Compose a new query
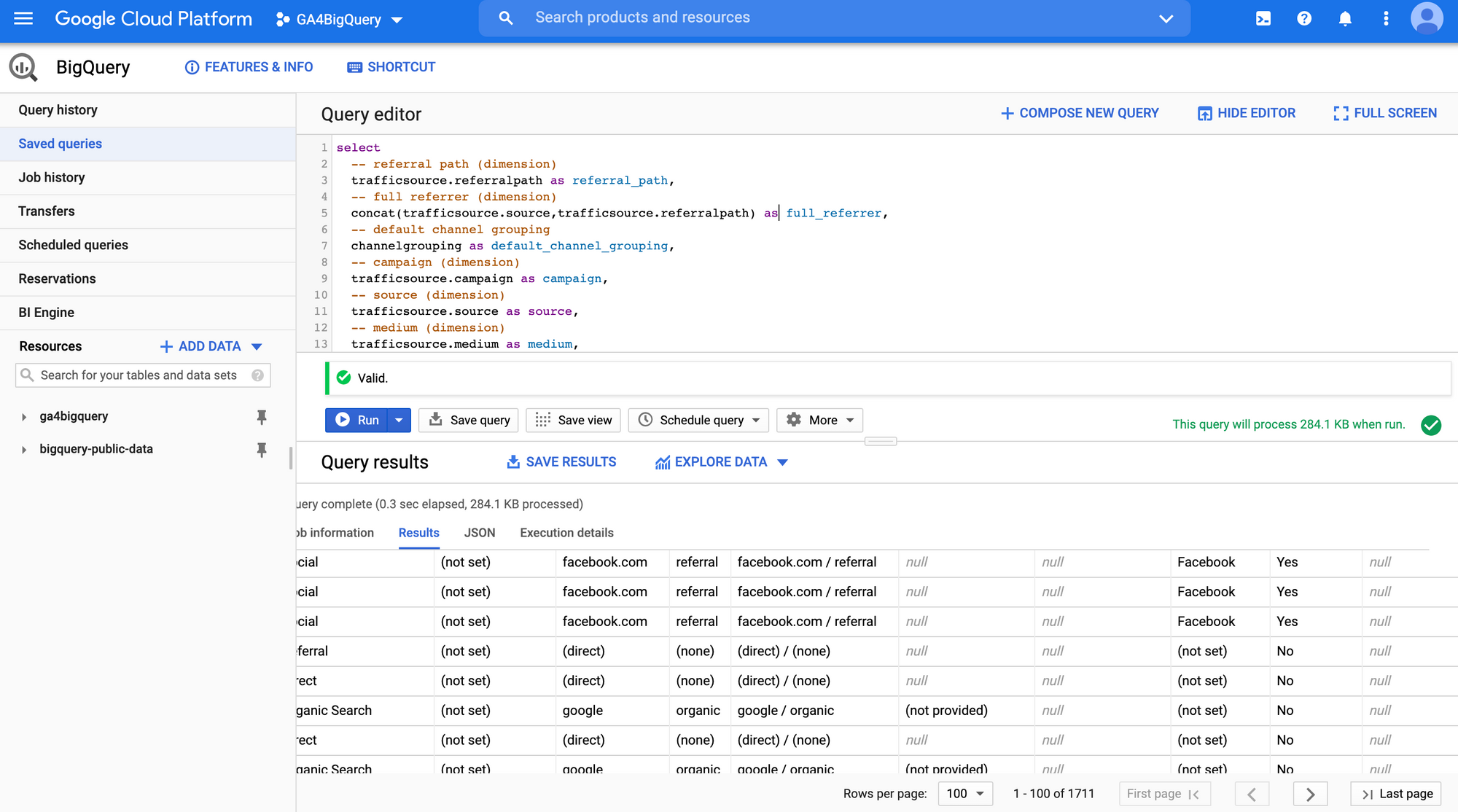The height and width of the screenshot is (812, 1458). [x=1080, y=113]
